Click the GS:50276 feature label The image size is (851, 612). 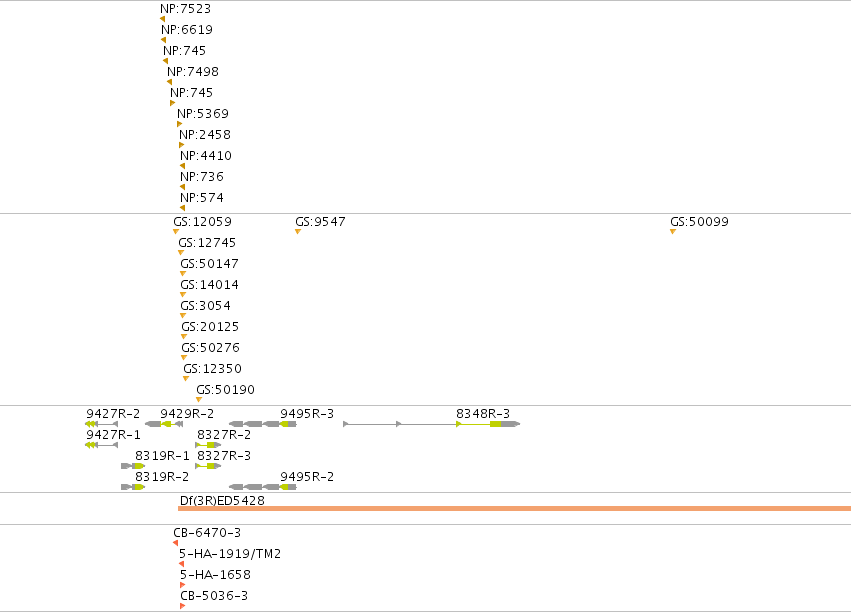click(211, 348)
